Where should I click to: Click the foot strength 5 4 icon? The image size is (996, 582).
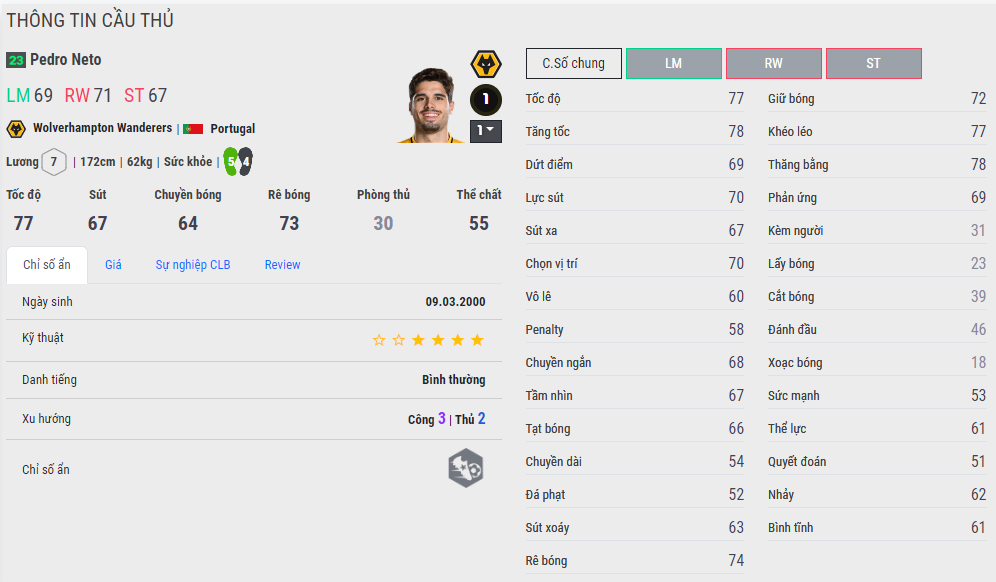[238, 162]
